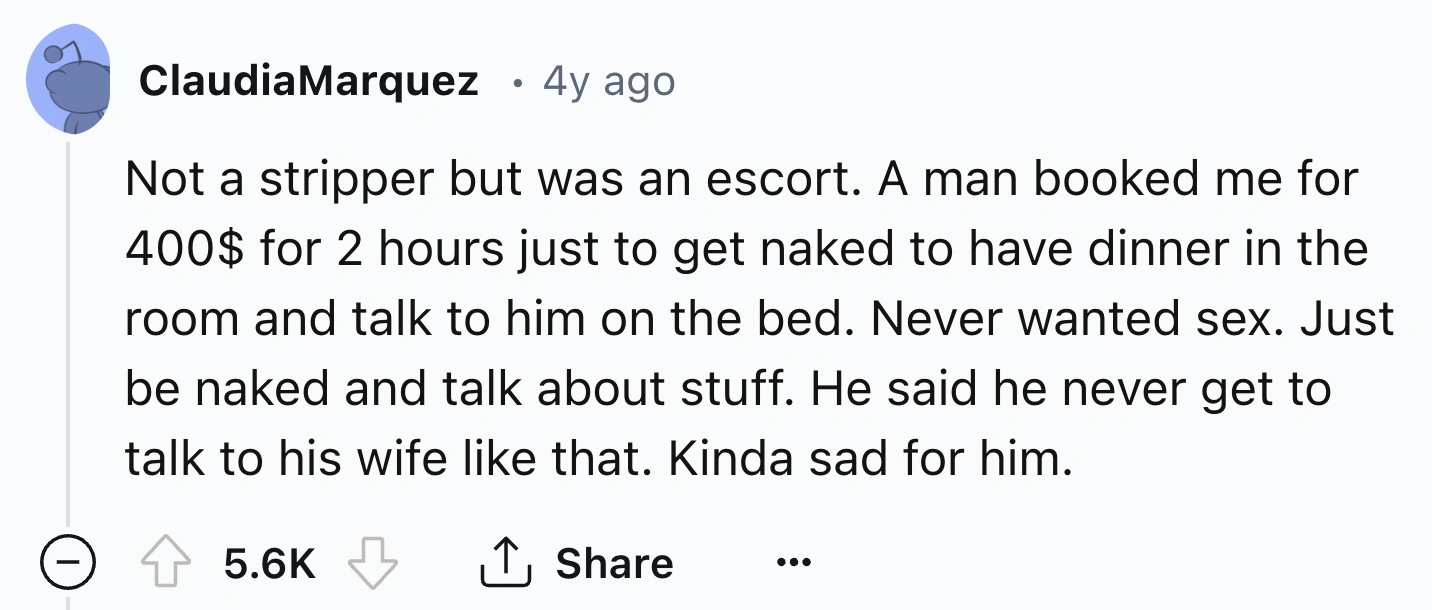The image size is (1432, 610).
Task: Click the username ClaudiaMarquez
Action: pyautogui.click(x=310, y=81)
